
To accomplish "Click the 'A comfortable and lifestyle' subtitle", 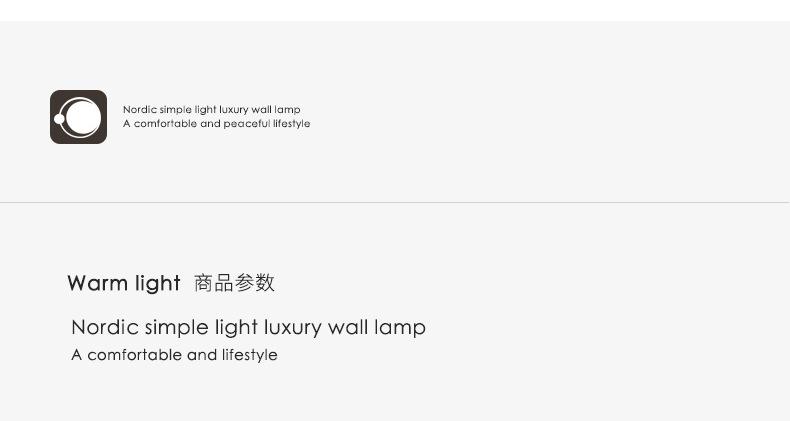I will (x=174, y=355).
